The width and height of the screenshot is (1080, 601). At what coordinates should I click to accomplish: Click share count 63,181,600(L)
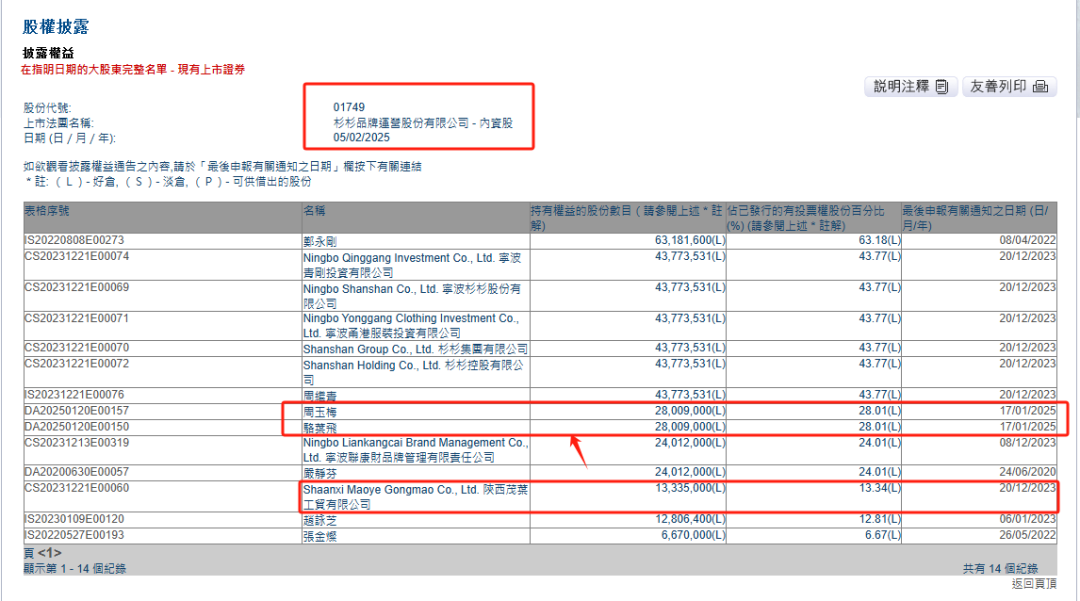tap(689, 240)
